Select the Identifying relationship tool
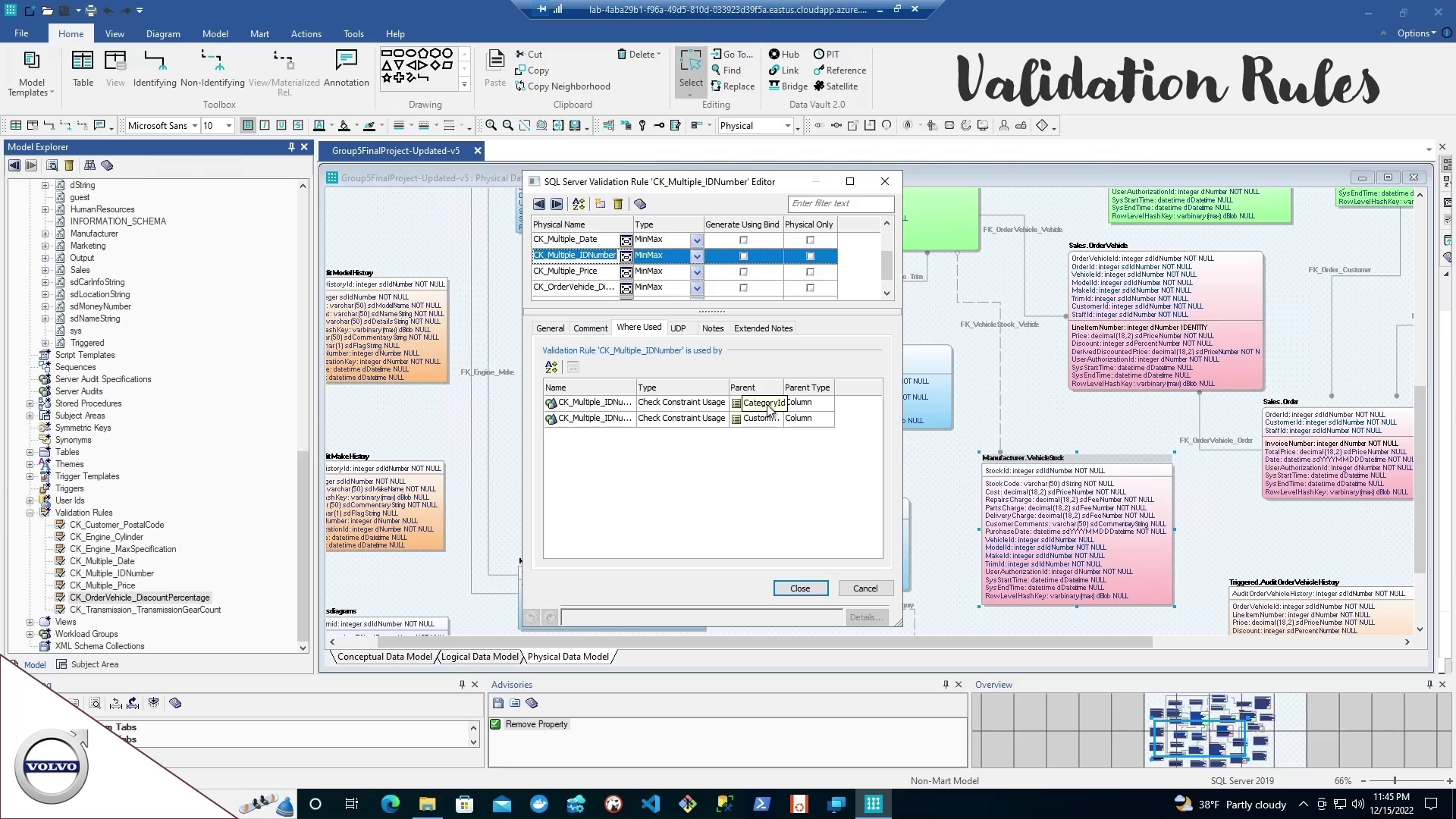1456x819 pixels. tap(155, 69)
